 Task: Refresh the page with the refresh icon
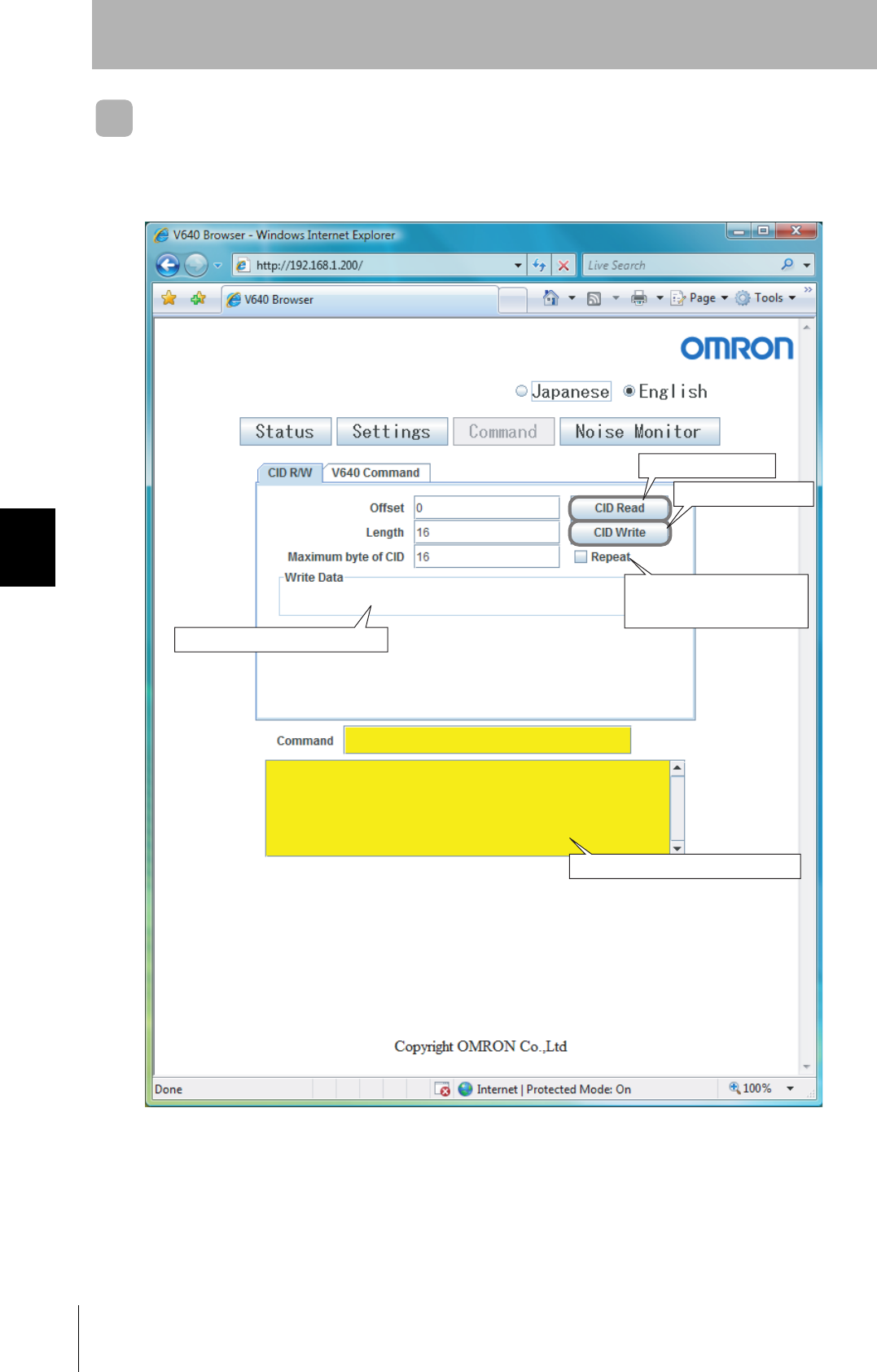[x=539, y=265]
